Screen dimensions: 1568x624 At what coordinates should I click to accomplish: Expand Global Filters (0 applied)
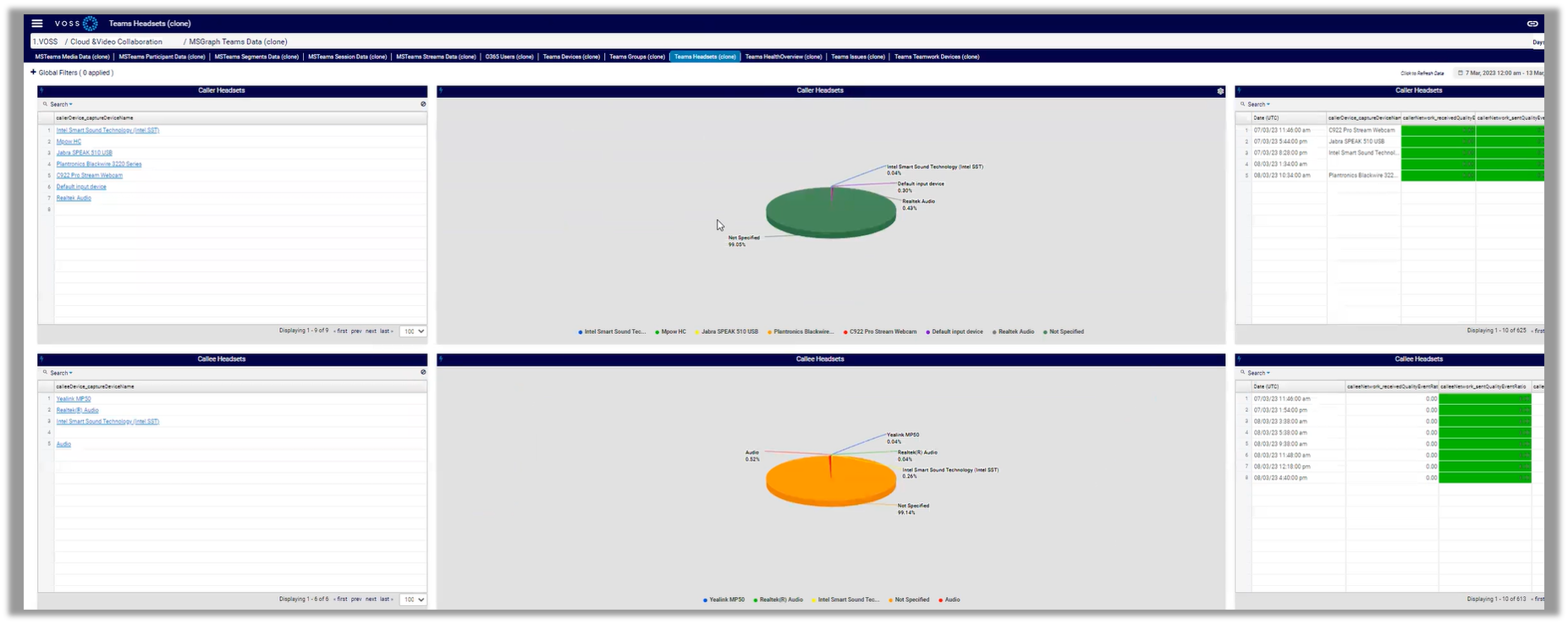point(76,73)
